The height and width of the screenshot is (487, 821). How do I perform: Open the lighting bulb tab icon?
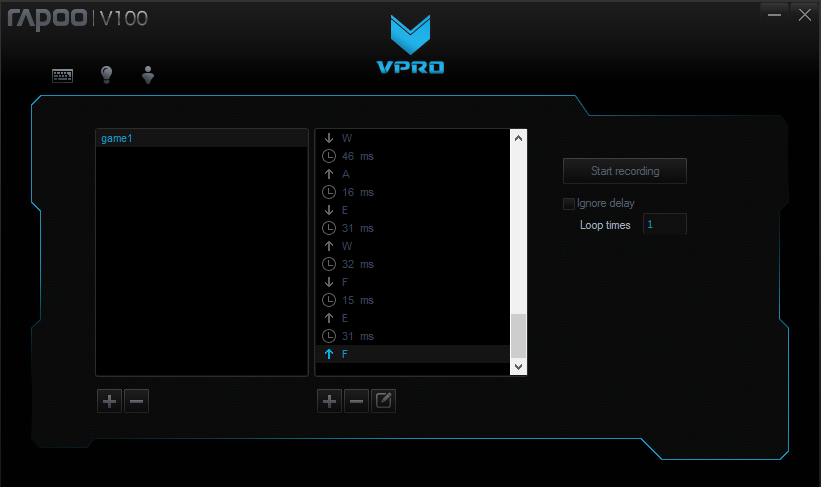106,75
